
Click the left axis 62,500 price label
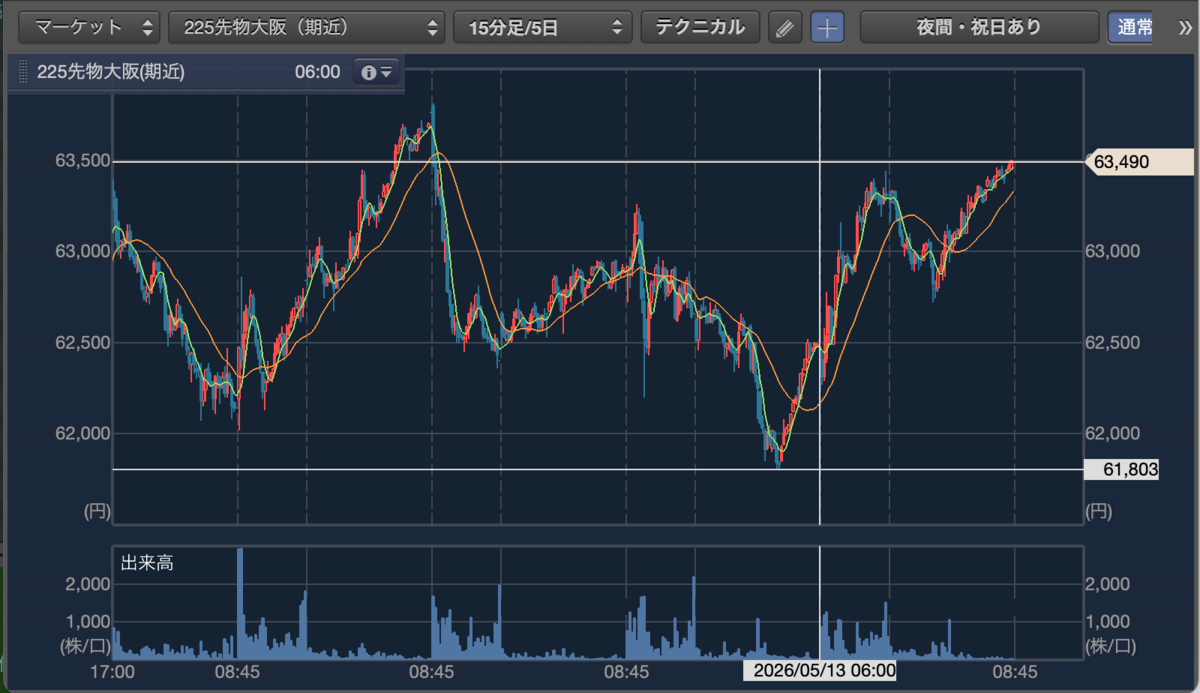(x=82, y=343)
